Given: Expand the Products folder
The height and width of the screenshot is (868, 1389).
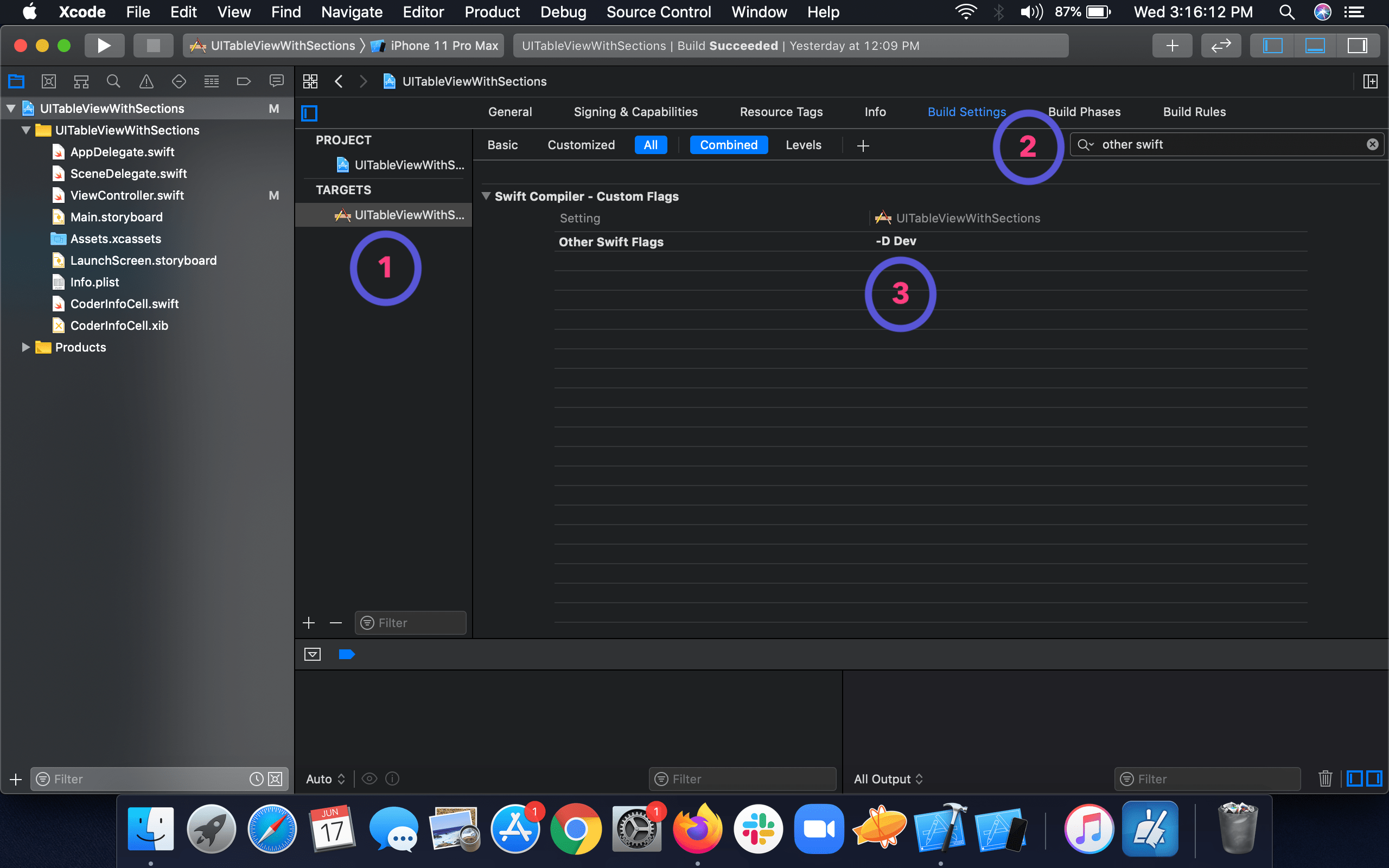Looking at the screenshot, I should (x=26, y=347).
